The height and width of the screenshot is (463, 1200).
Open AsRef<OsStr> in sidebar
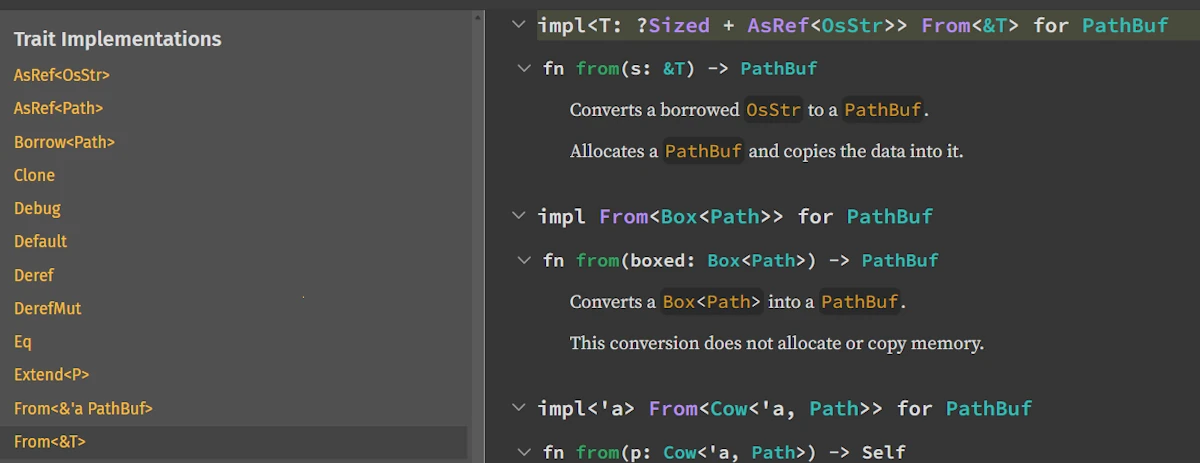(62, 75)
